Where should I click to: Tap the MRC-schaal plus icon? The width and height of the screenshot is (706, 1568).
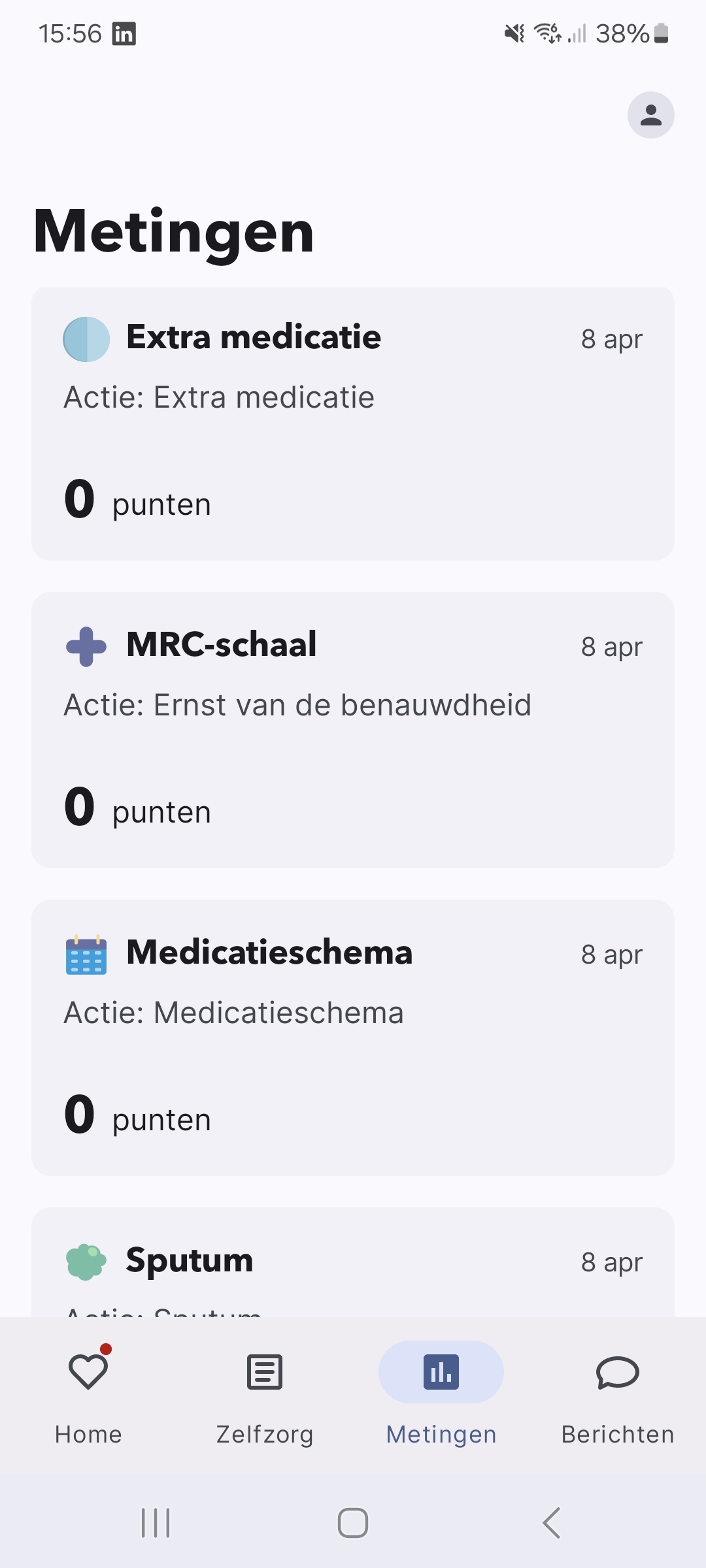coord(86,646)
